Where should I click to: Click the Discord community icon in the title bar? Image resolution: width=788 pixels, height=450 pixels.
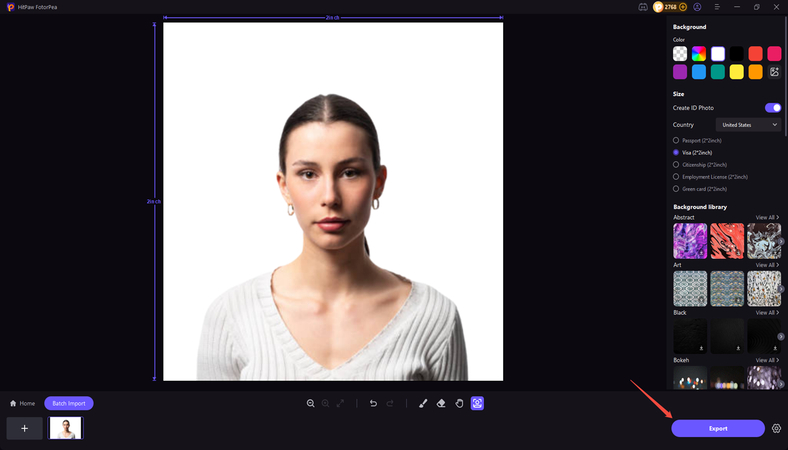643,7
